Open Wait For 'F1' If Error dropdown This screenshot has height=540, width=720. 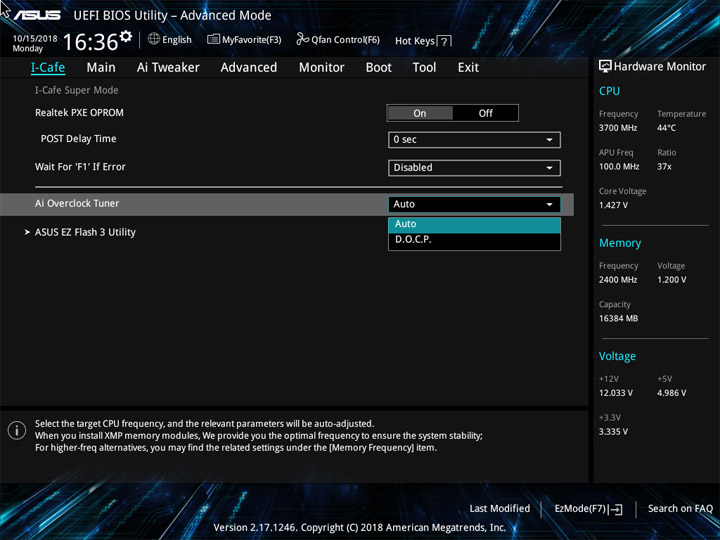click(474, 168)
